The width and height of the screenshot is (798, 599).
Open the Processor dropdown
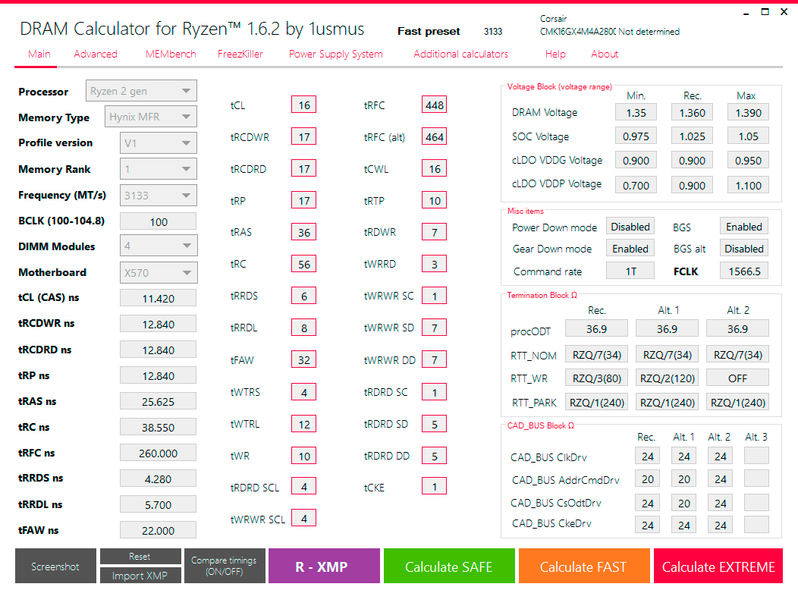pos(141,91)
